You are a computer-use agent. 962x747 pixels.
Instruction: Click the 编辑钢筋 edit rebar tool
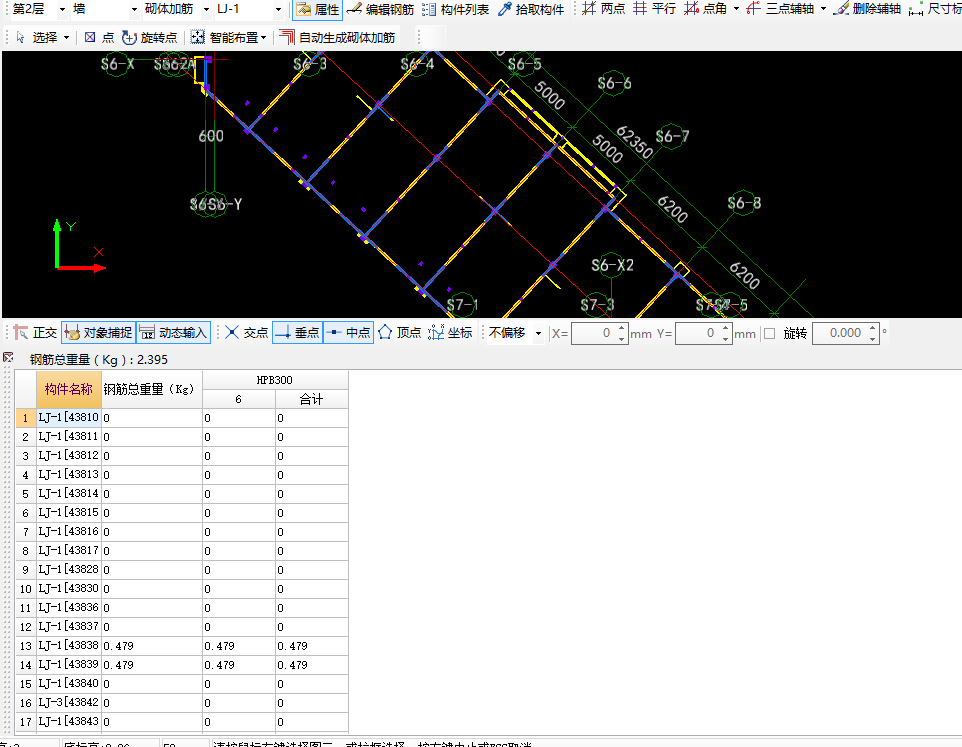point(380,9)
